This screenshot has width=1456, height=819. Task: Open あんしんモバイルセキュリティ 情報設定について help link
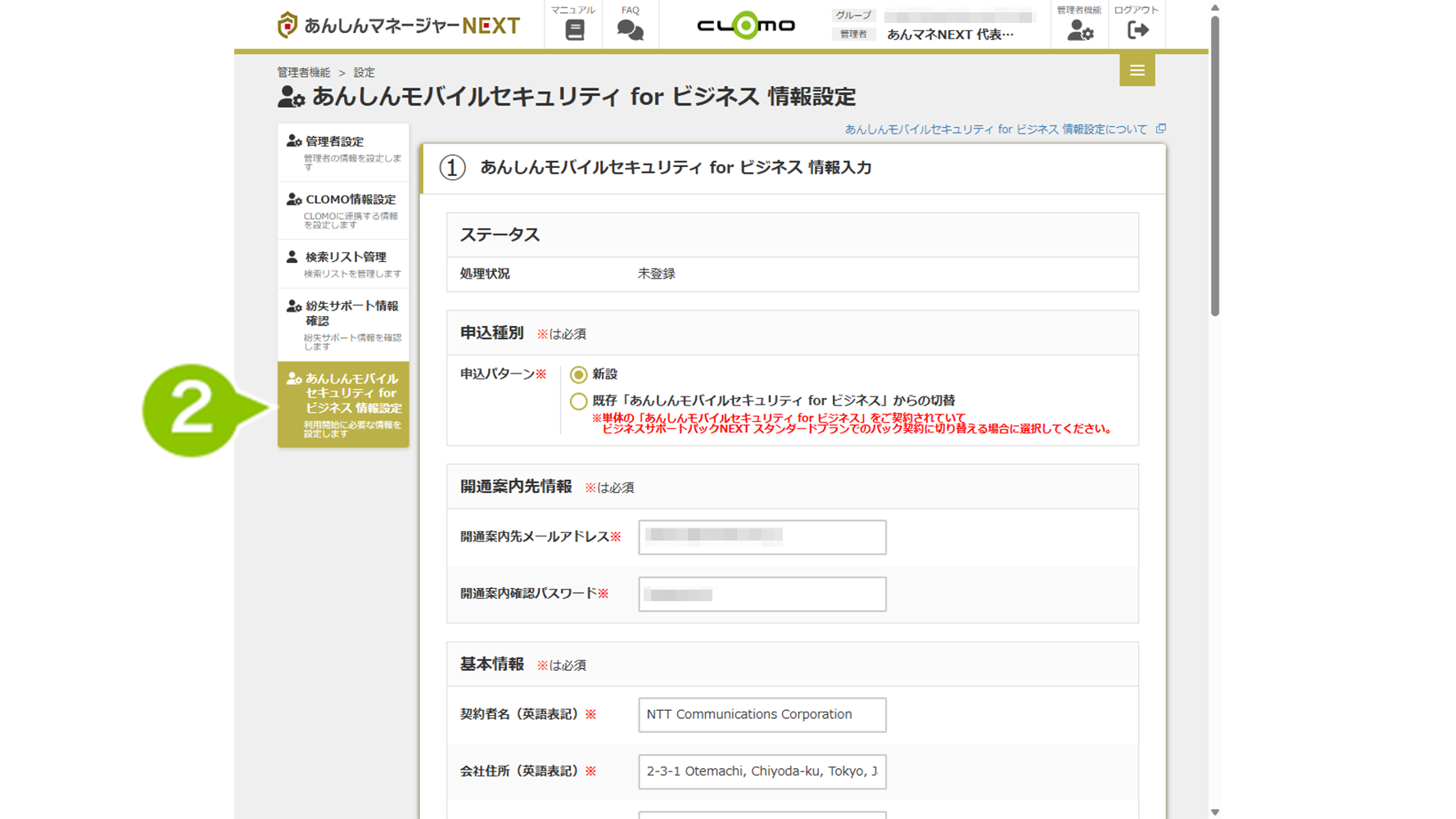996,129
